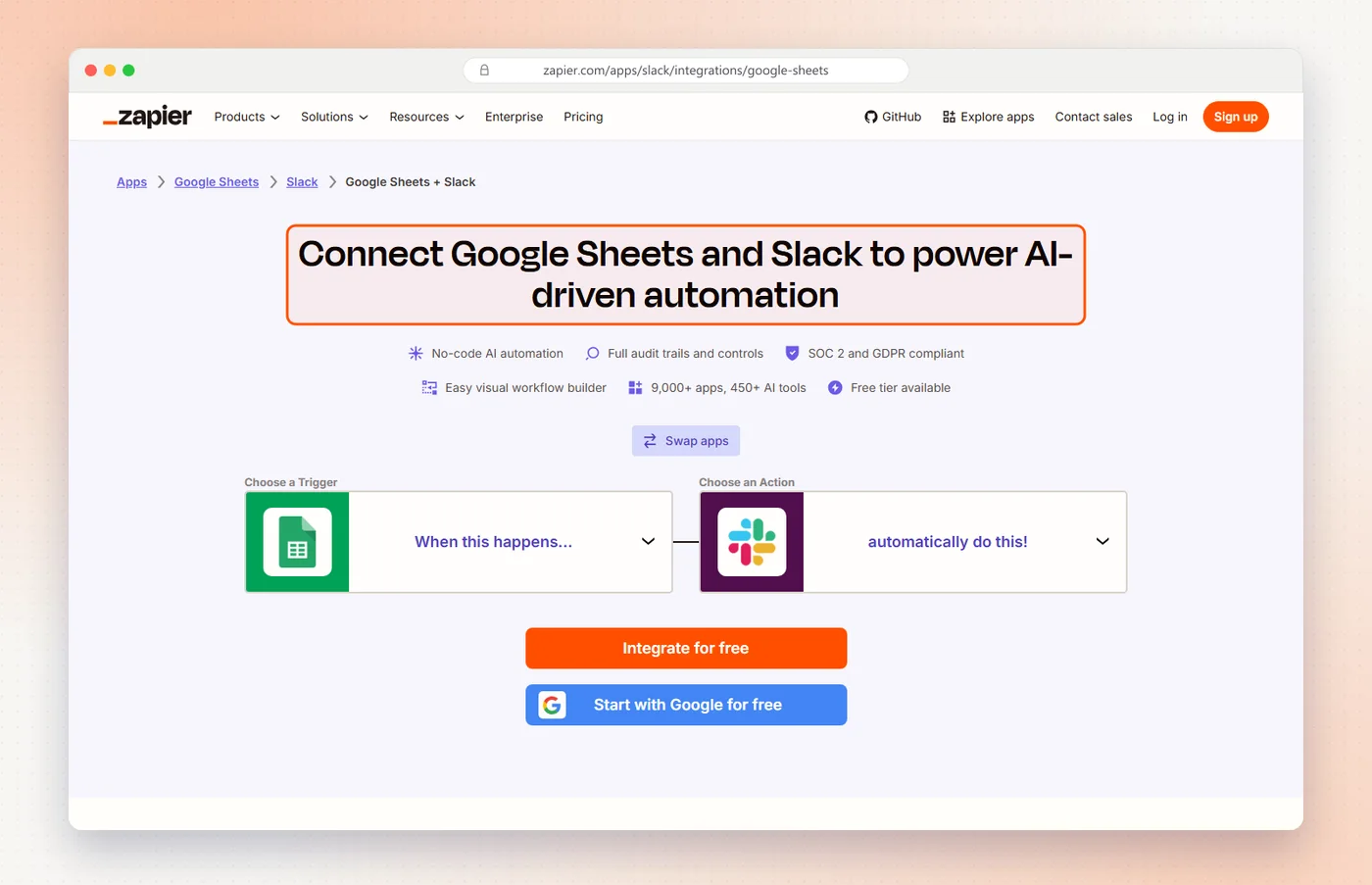
Task: Open the Google Sheets breadcrumb link
Action: click(x=217, y=182)
